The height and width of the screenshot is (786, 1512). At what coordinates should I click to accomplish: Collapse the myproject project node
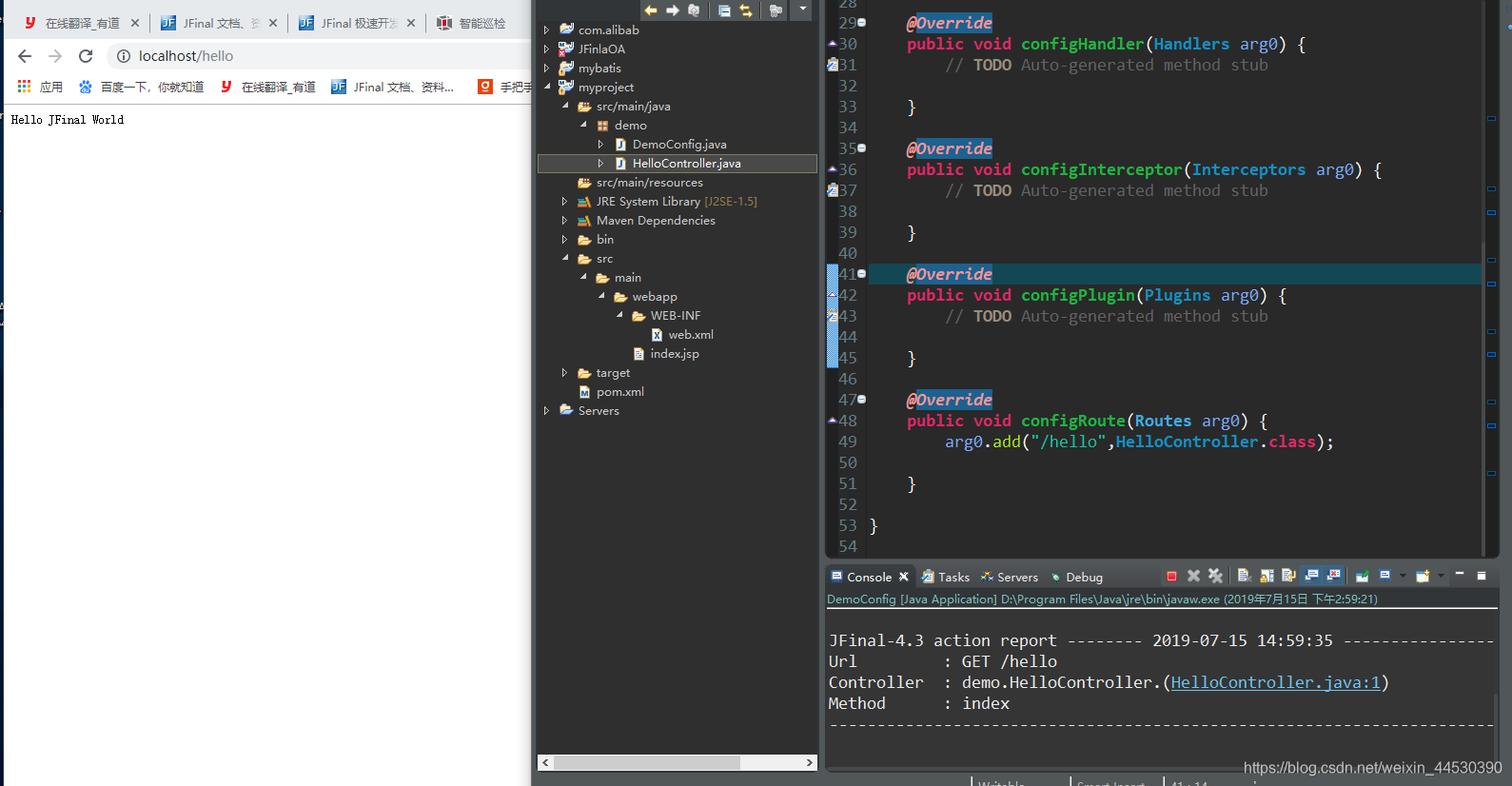click(547, 87)
